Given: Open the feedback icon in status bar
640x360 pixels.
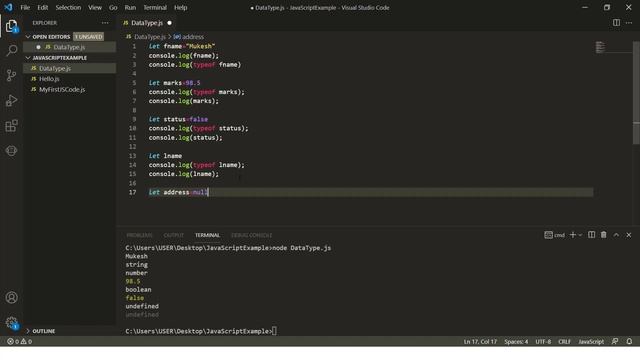Looking at the screenshot, I should (615, 341).
